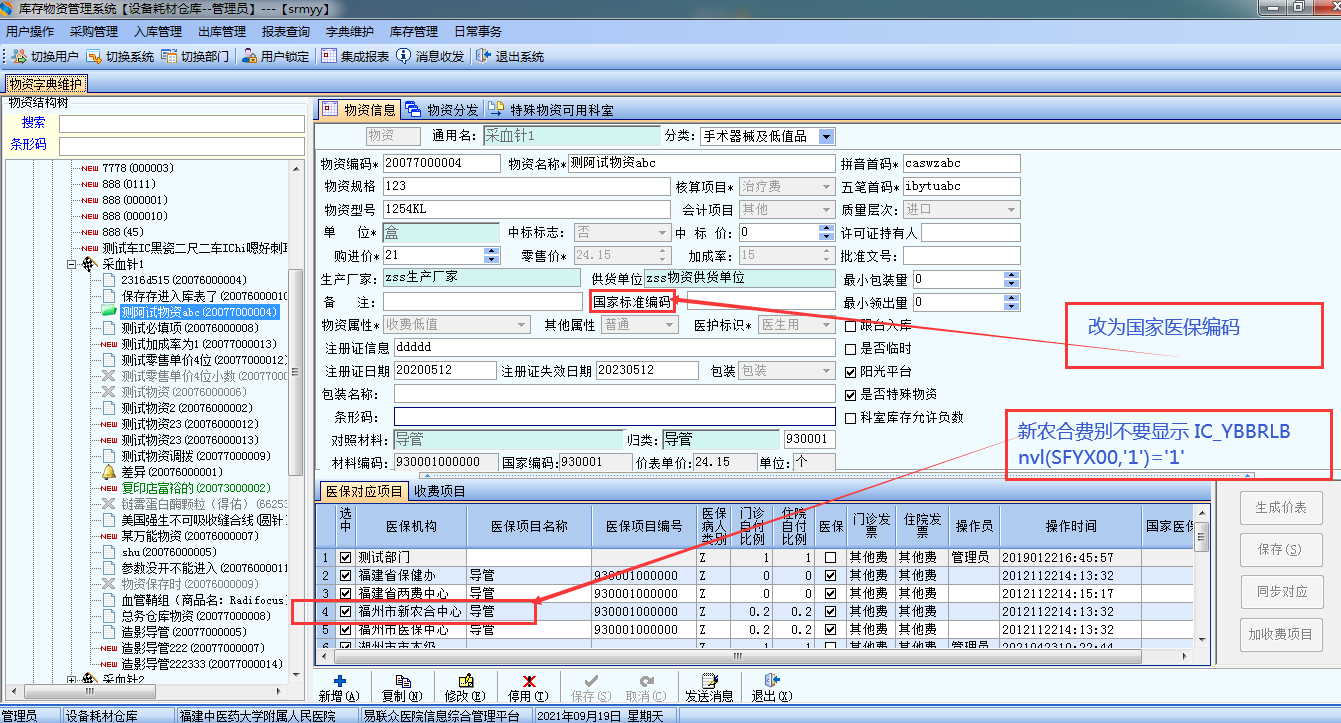This screenshot has width=1341, height=723.
Task: Increase 购进价 with the spinner
Action: (x=491, y=251)
